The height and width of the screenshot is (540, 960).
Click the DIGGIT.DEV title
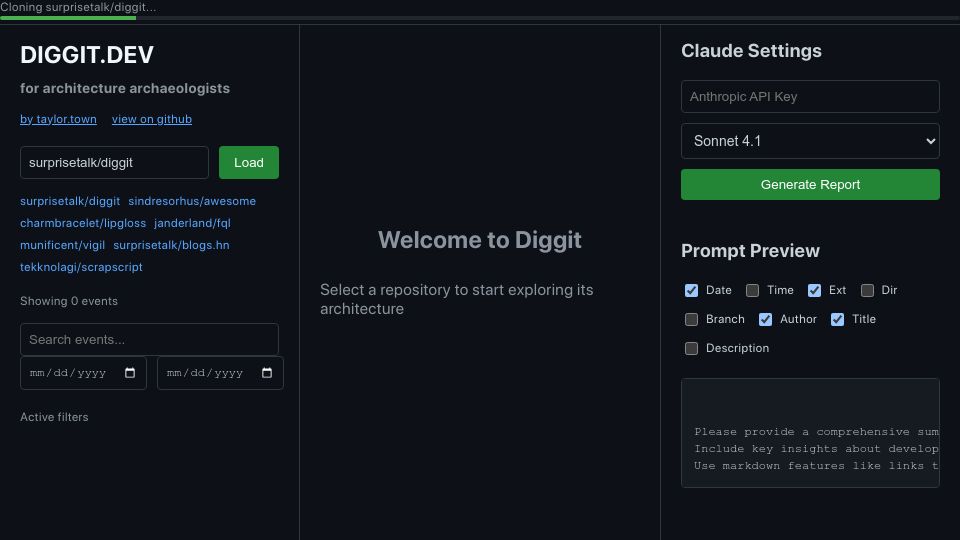[87, 54]
